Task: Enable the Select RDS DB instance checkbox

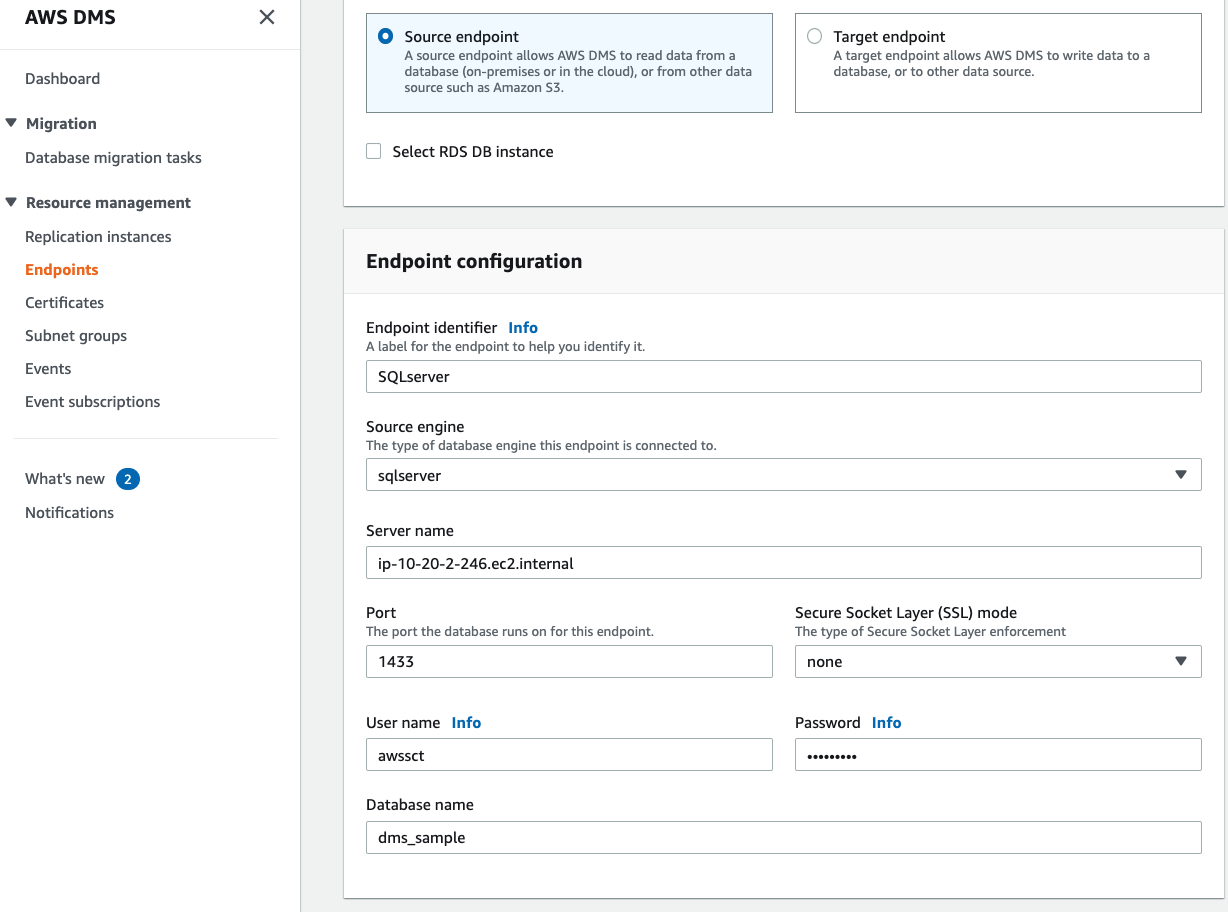Action: (x=374, y=152)
